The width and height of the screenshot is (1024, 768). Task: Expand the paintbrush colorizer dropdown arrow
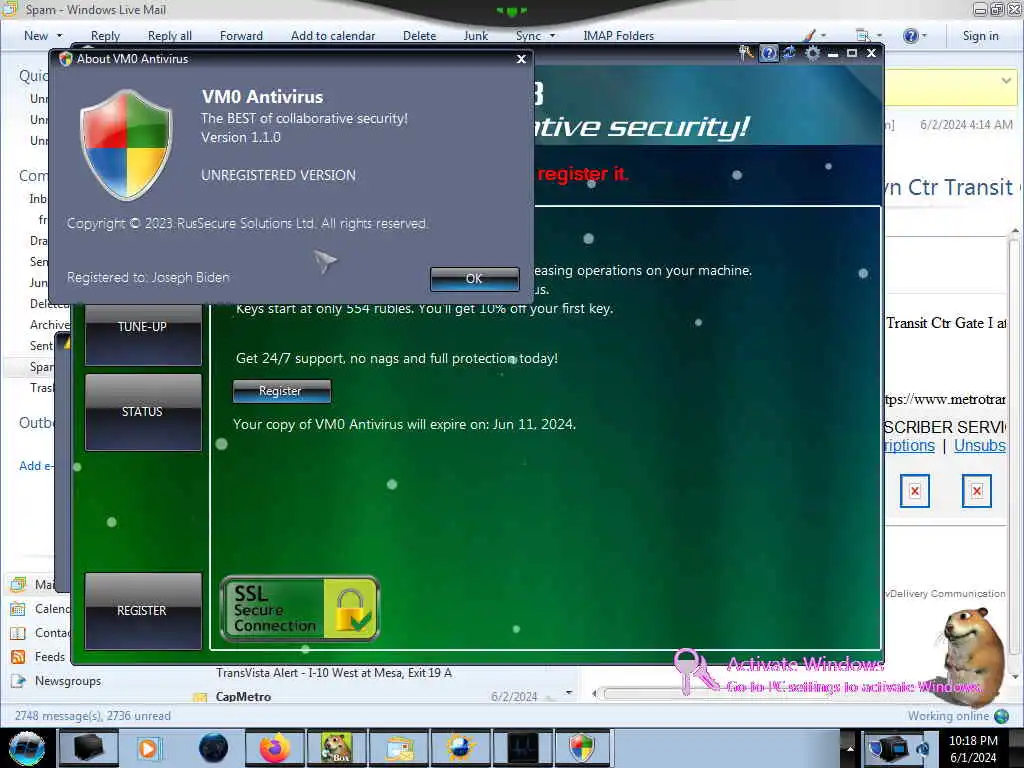[823, 36]
